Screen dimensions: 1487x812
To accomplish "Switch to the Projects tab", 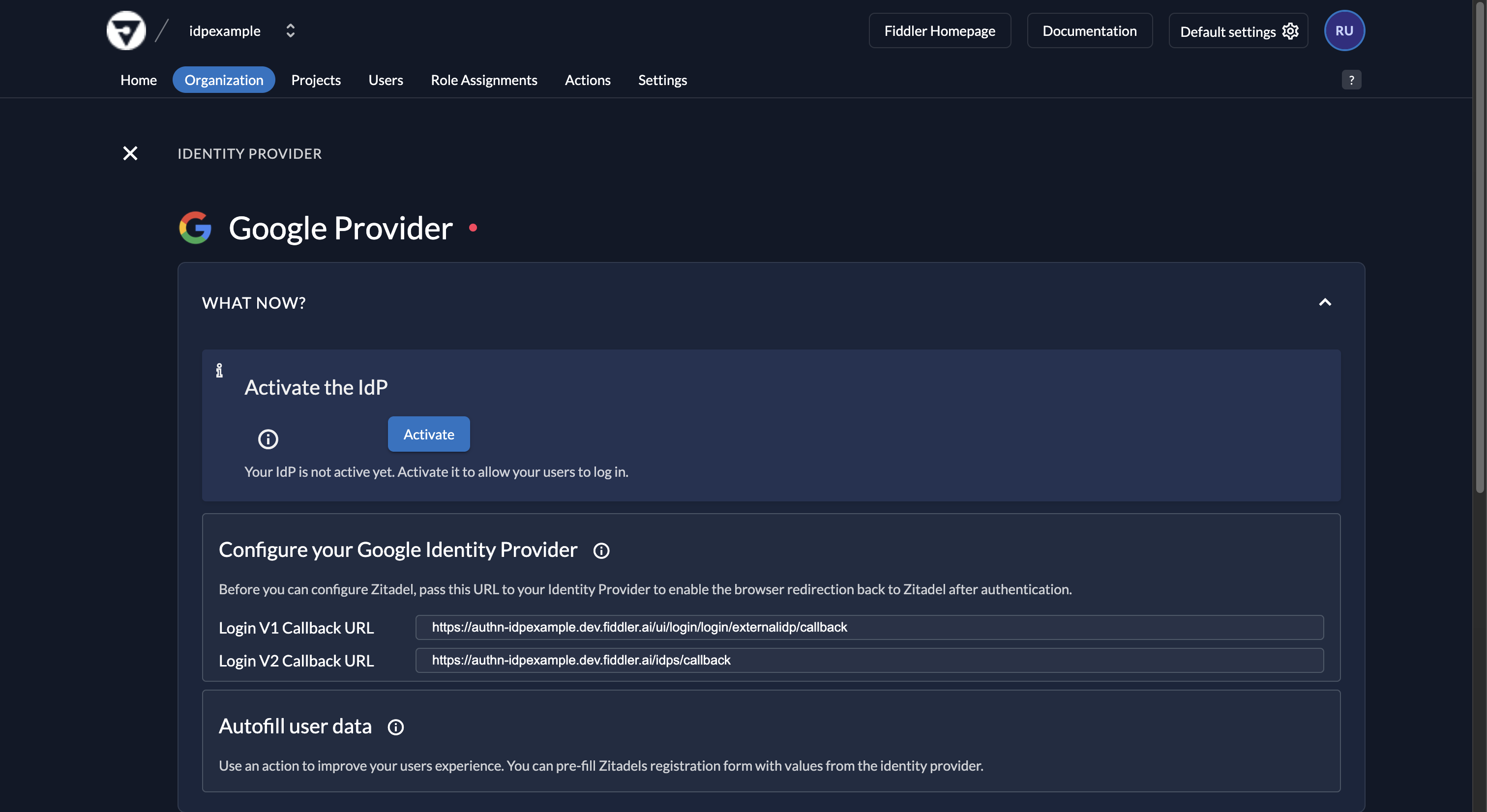I will click(x=316, y=80).
